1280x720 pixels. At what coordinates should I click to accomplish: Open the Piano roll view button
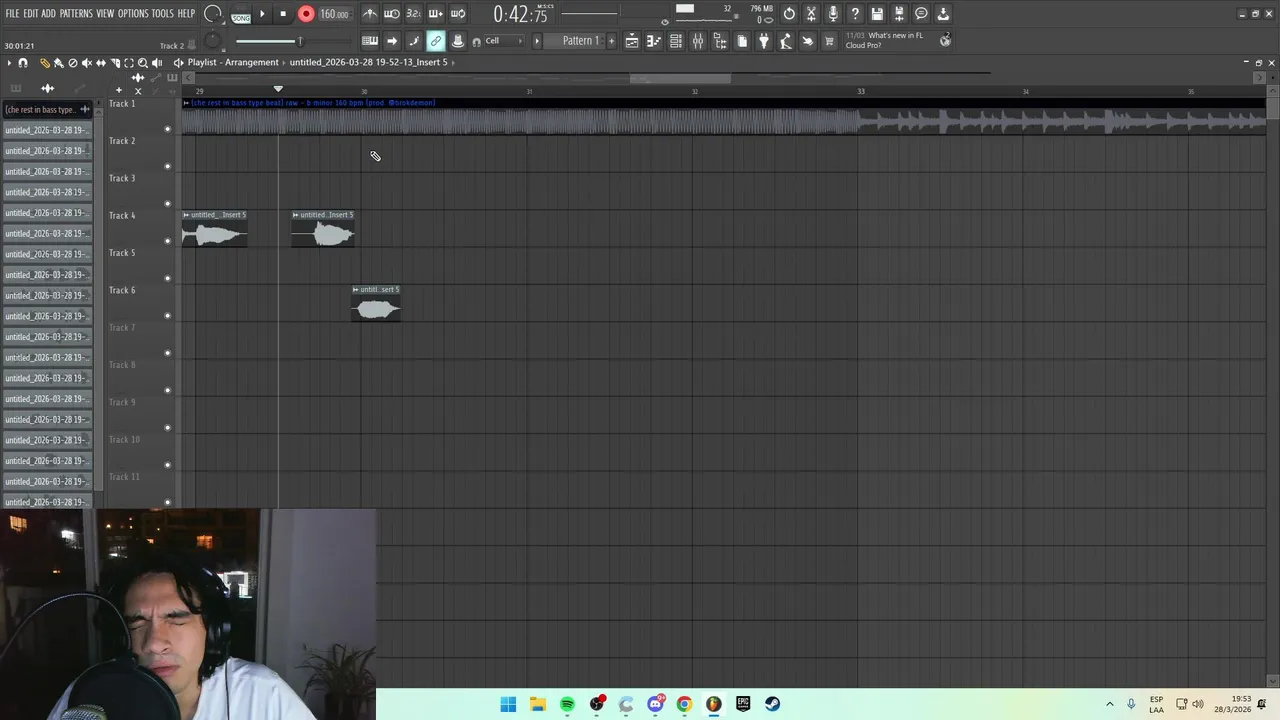pos(654,41)
